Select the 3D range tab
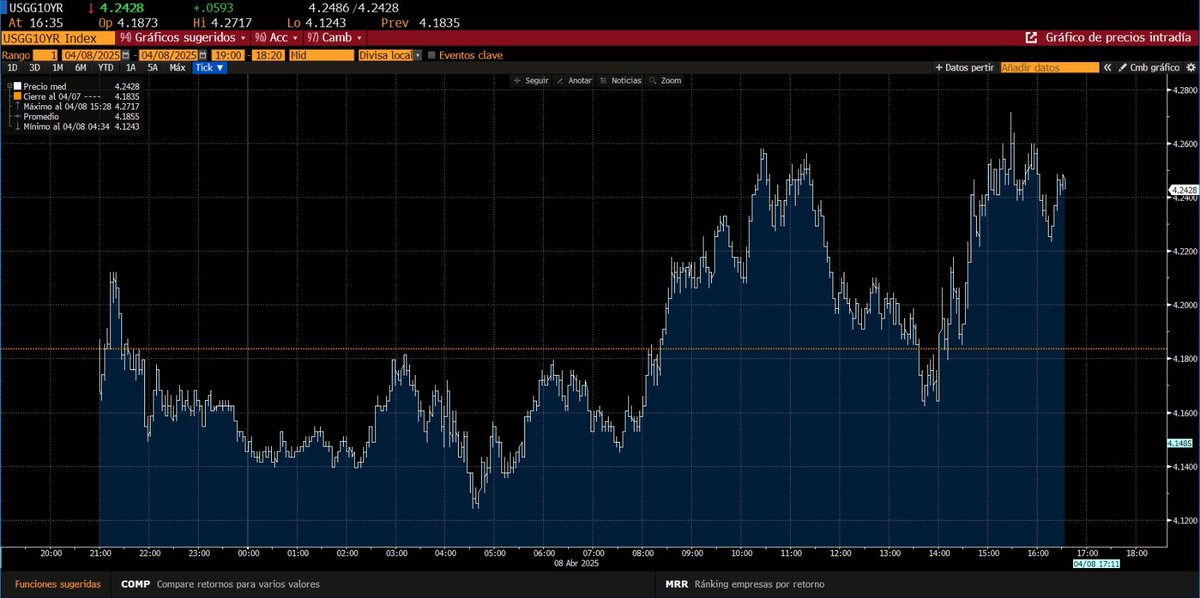The width and height of the screenshot is (1200, 598). coord(35,67)
